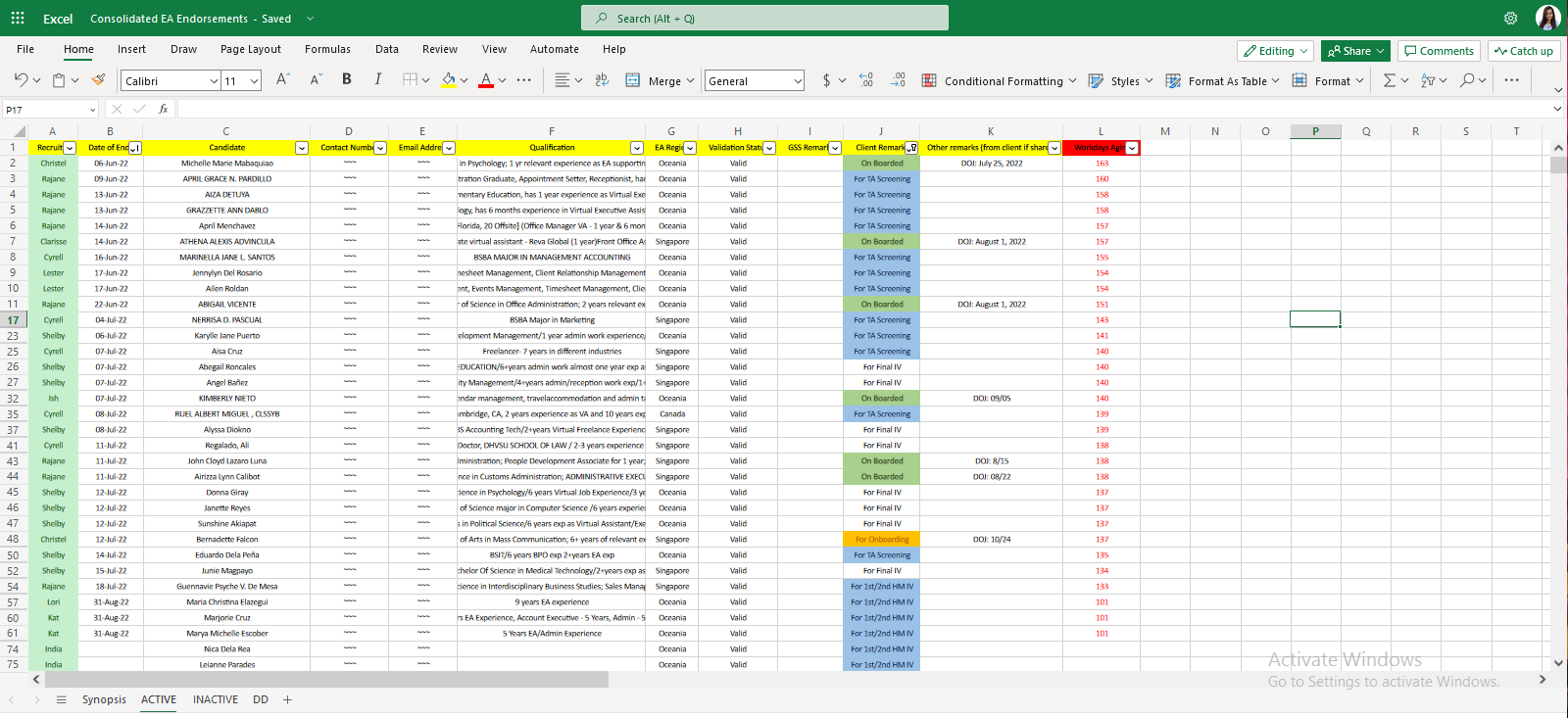This screenshot has width=1568, height=718.
Task: Toggle Italic formatting
Action: (377, 80)
